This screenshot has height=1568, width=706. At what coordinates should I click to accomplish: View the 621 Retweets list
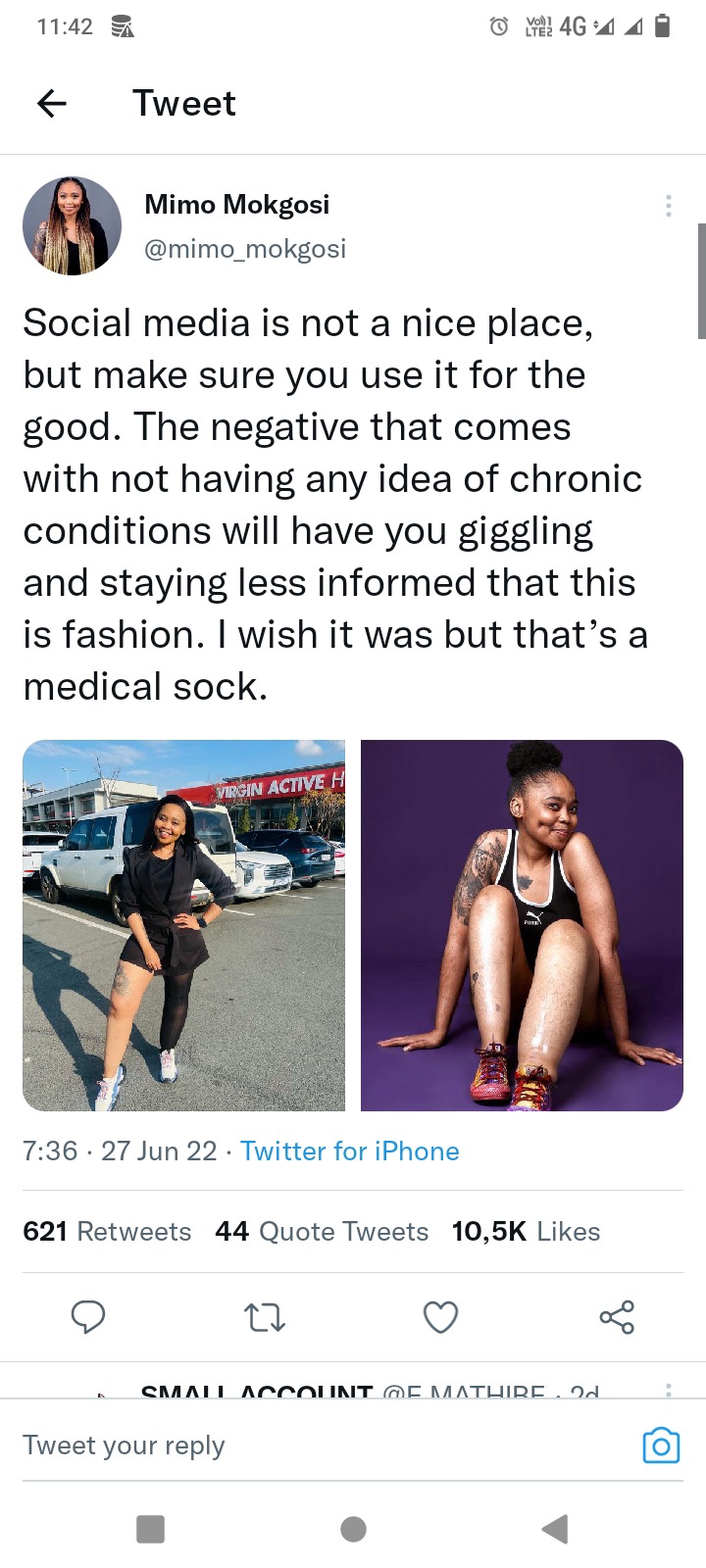(107, 1231)
